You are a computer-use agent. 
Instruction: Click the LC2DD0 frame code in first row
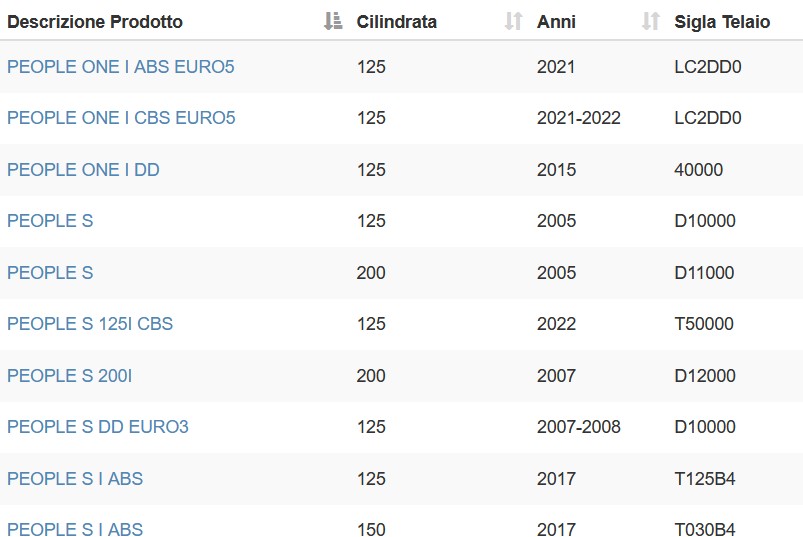708,67
